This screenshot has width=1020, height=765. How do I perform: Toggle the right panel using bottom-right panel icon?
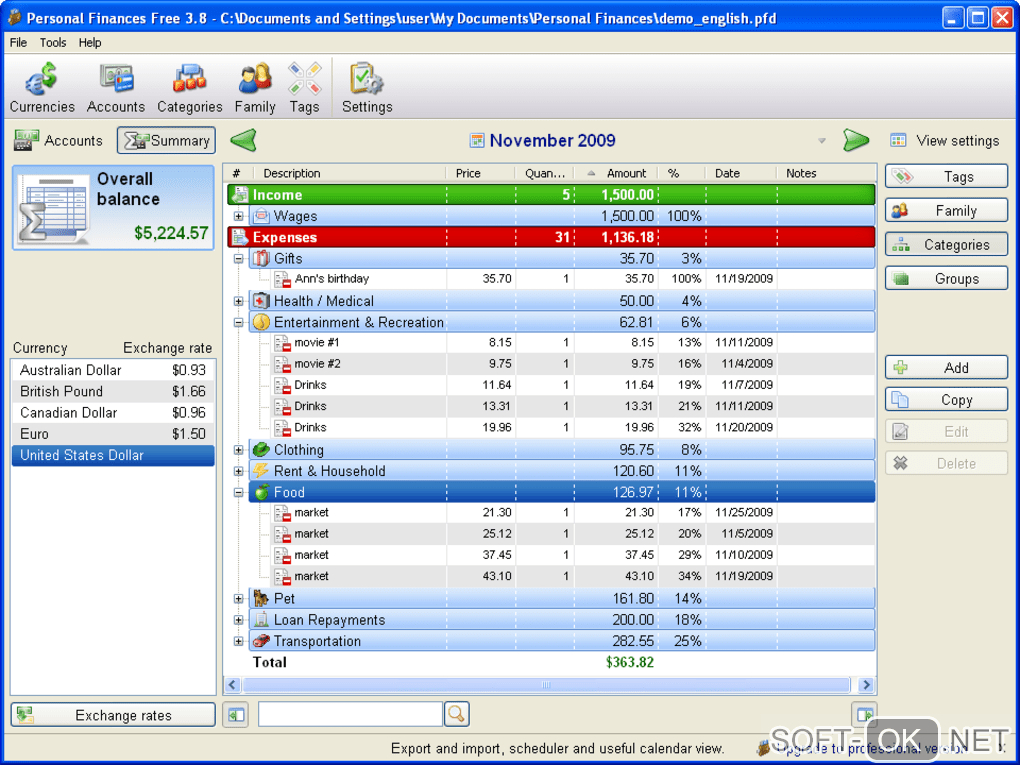[865, 715]
